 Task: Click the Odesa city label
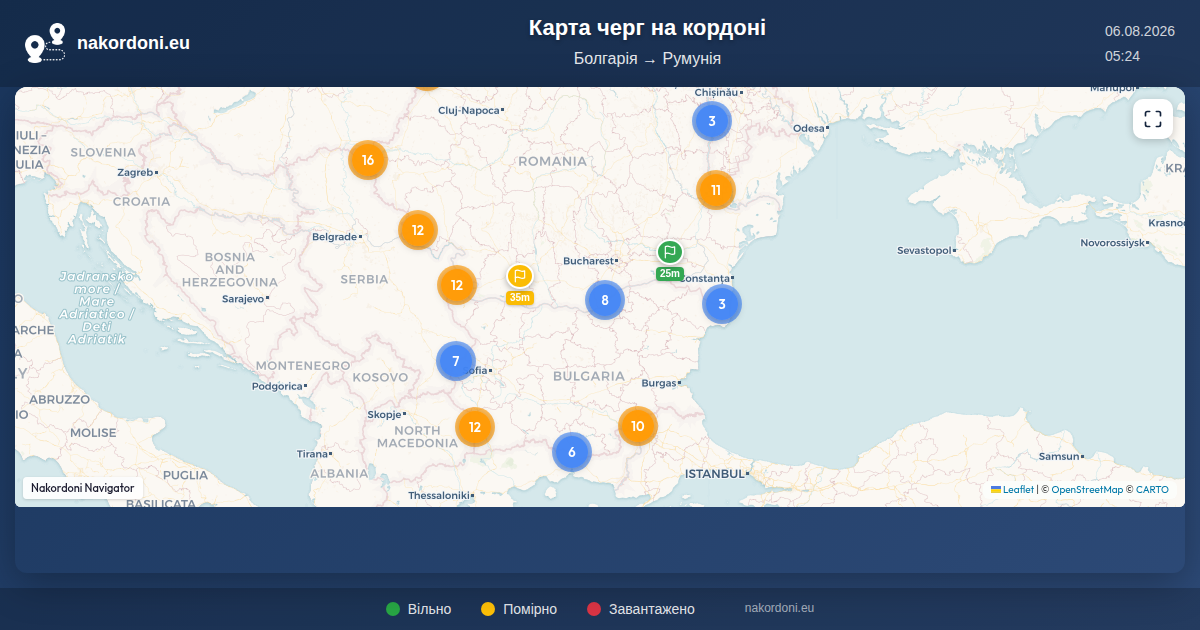tap(809, 128)
